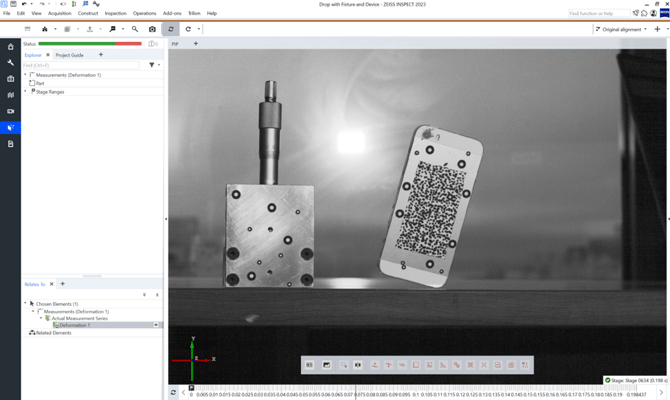Click the magnifier search icon in toolbar
The width and height of the screenshot is (670, 400).
[135, 29]
